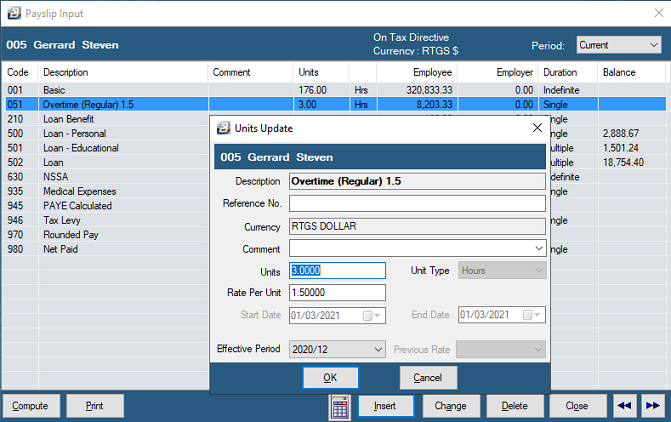Expand the Comment combo box
The width and height of the screenshot is (671, 422).
pos(539,249)
